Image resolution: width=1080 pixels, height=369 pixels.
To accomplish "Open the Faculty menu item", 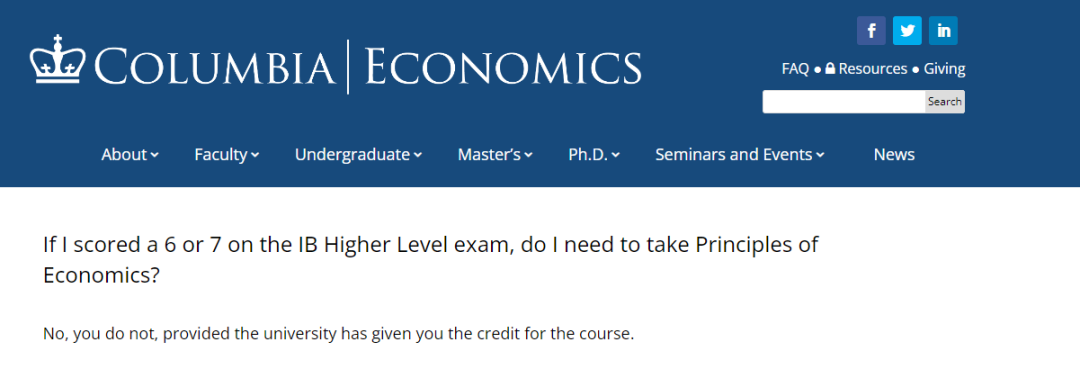I will 220,154.
